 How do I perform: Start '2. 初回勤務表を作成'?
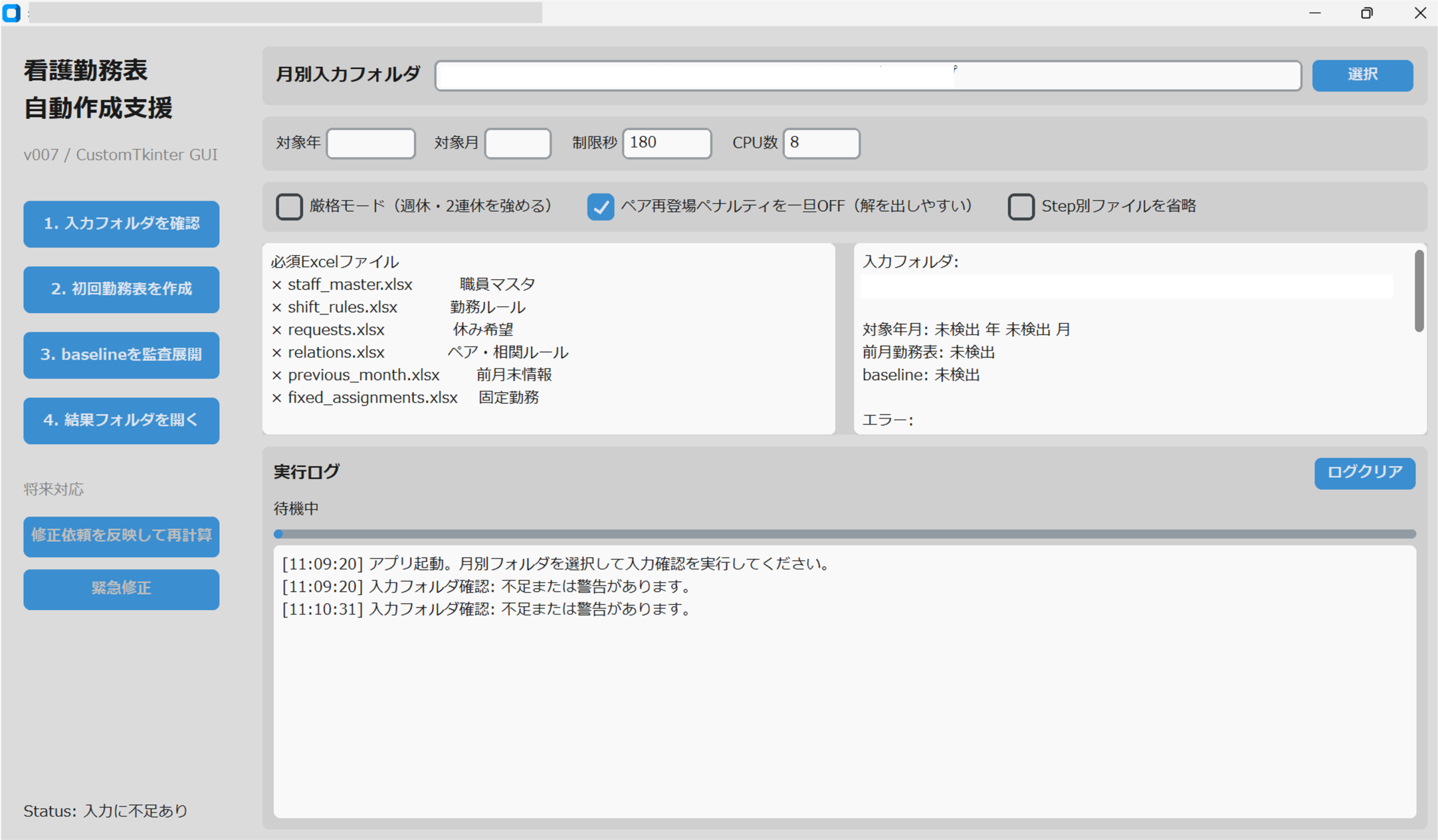tap(121, 289)
